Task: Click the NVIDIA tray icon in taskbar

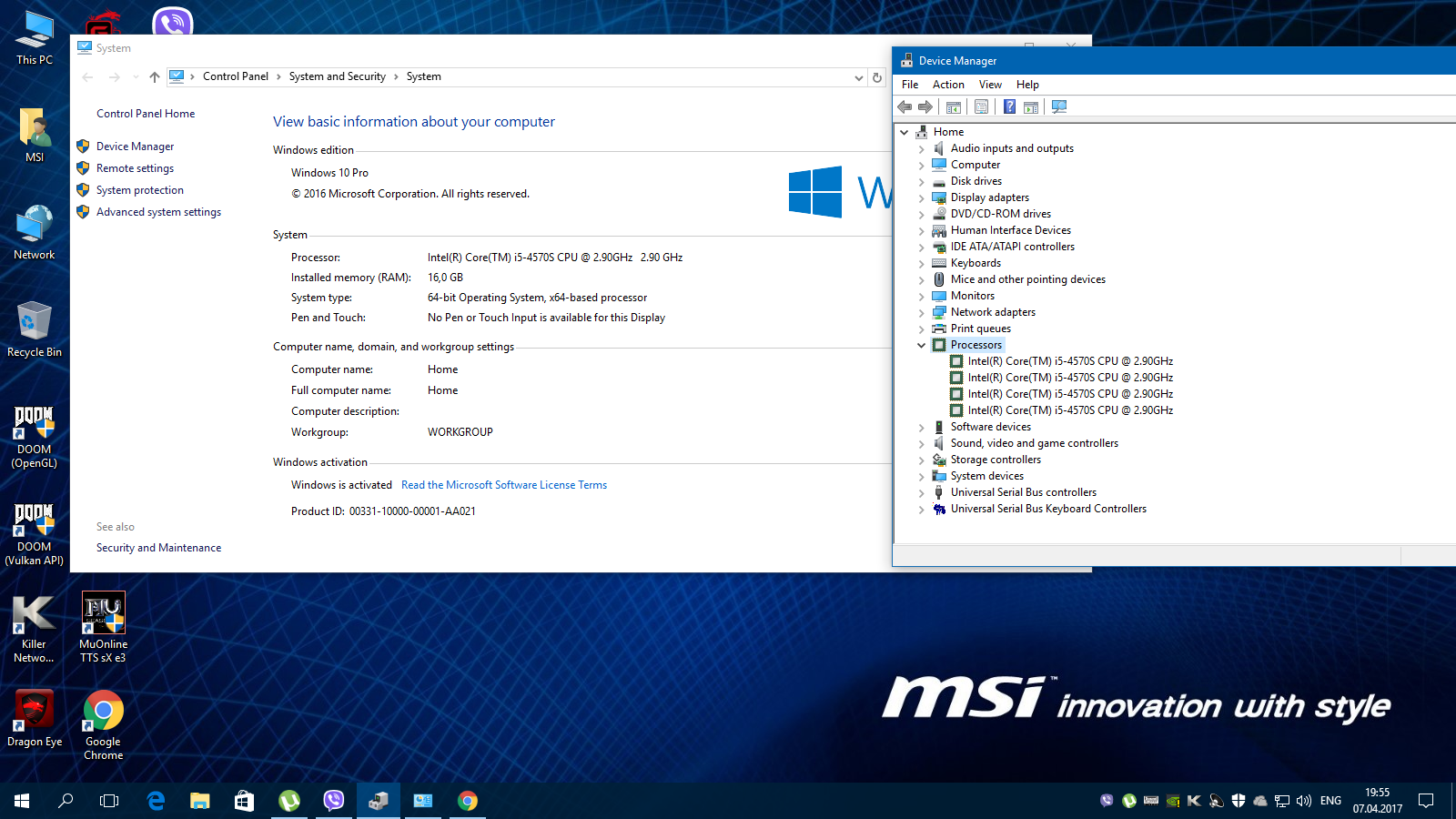Action: coord(1173,801)
